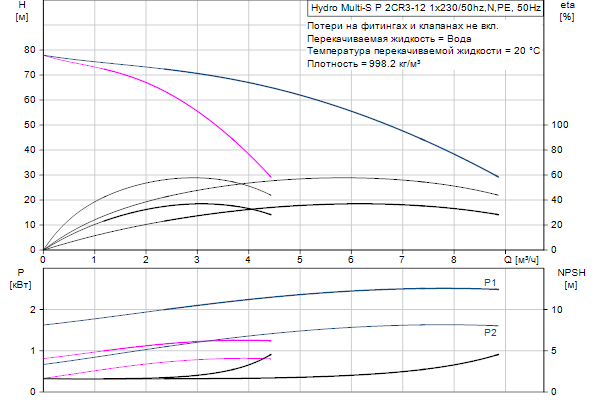This screenshot has height=400, width=600.
Task: Click the 10 tick on NPSH axis
Action: 561,309
